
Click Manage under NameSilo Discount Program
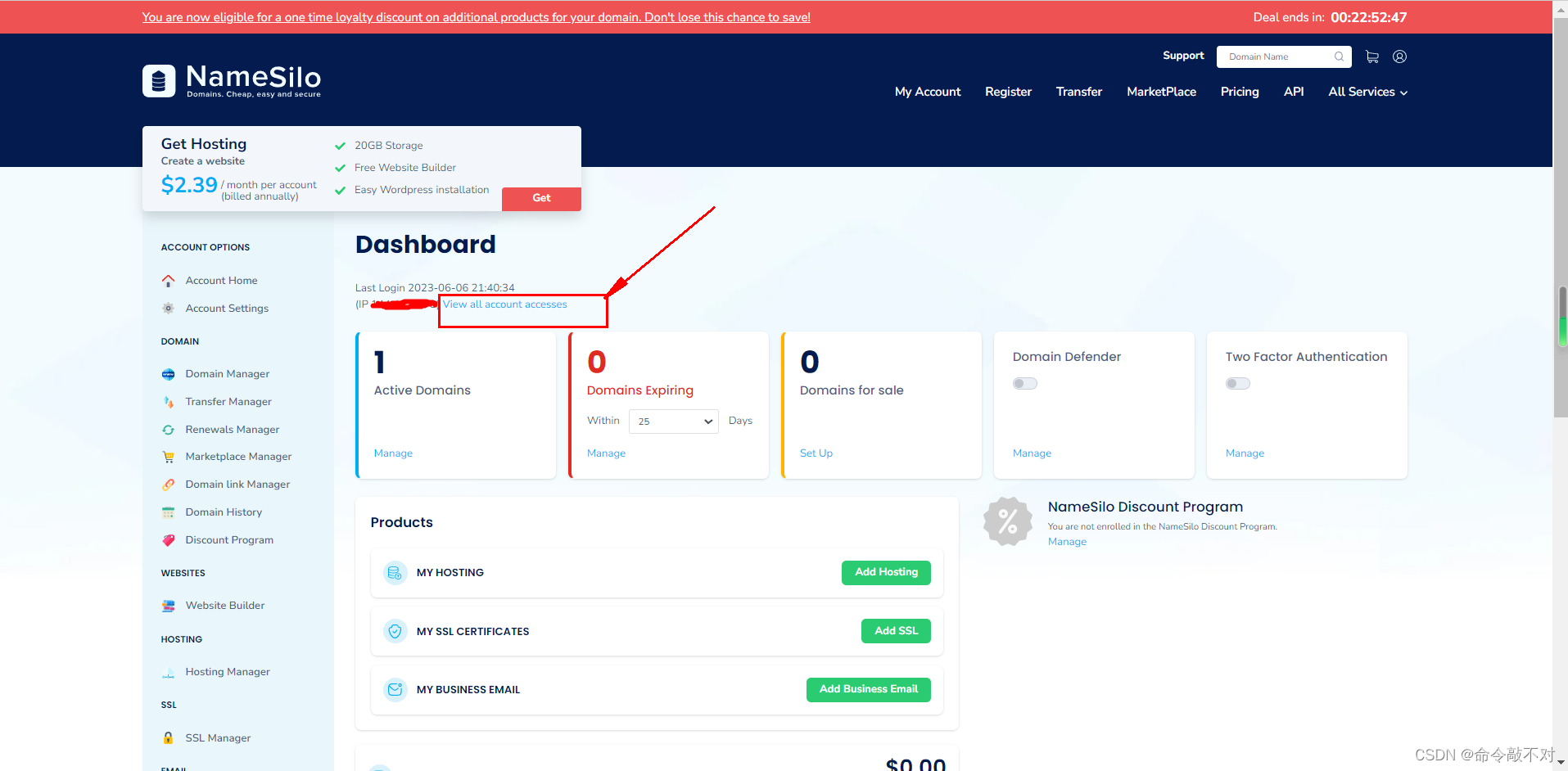click(x=1067, y=542)
